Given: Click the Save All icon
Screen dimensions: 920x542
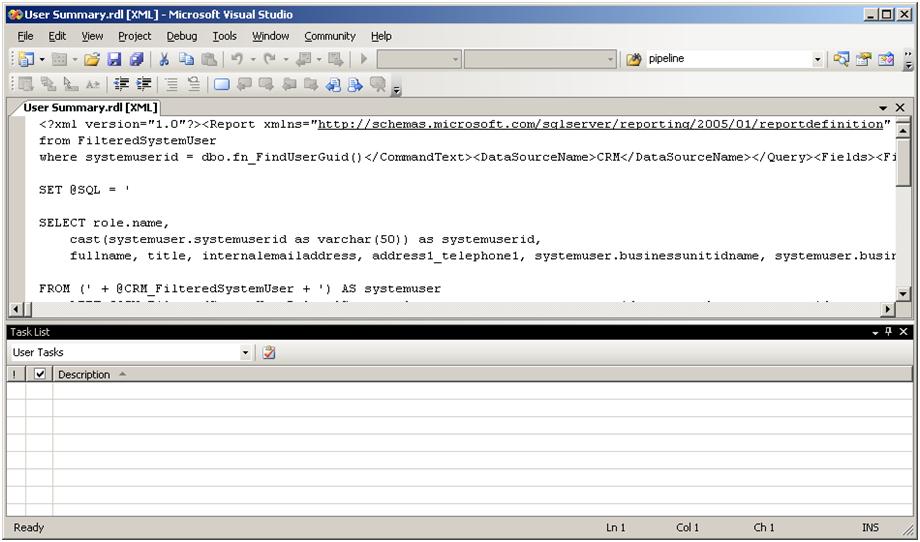Looking at the screenshot, I should [x=136, y=59].
